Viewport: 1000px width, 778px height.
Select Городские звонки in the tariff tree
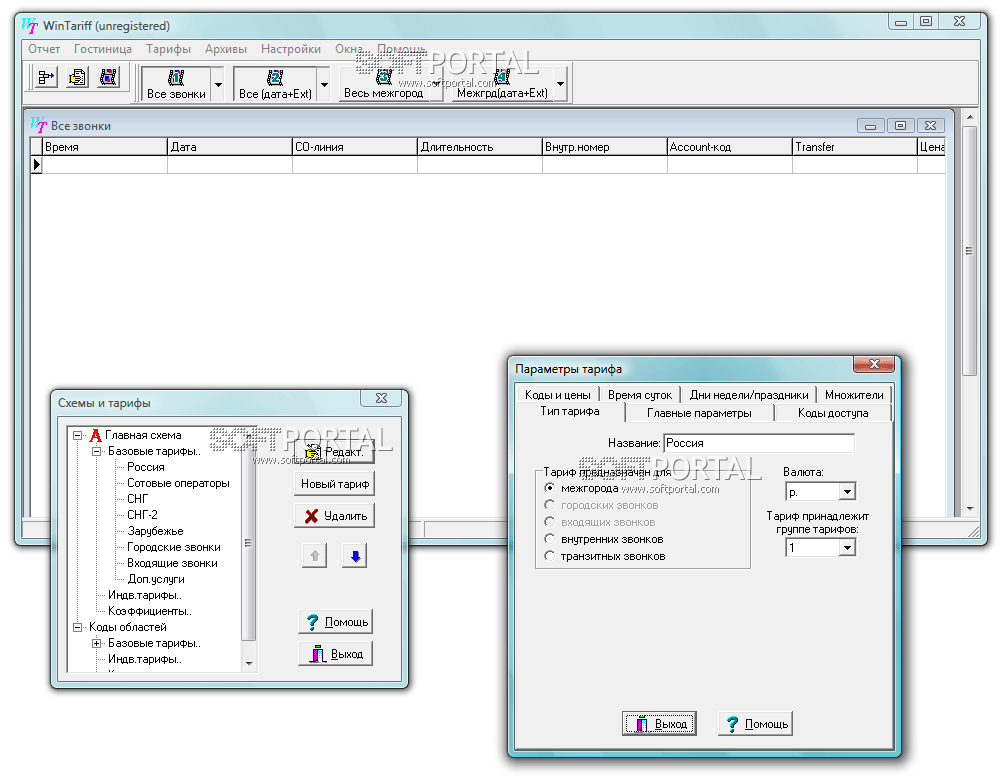coord(173,547)
